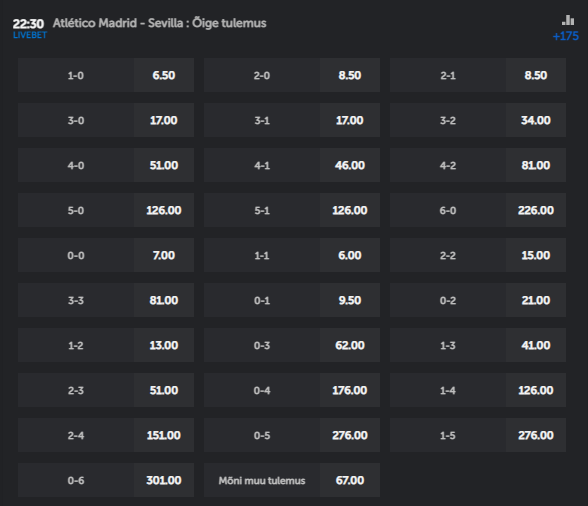588x506 pixels.
Task: Select the 3-3 score at 81.00
Action: pyautogui.click(x=106, y=300)
